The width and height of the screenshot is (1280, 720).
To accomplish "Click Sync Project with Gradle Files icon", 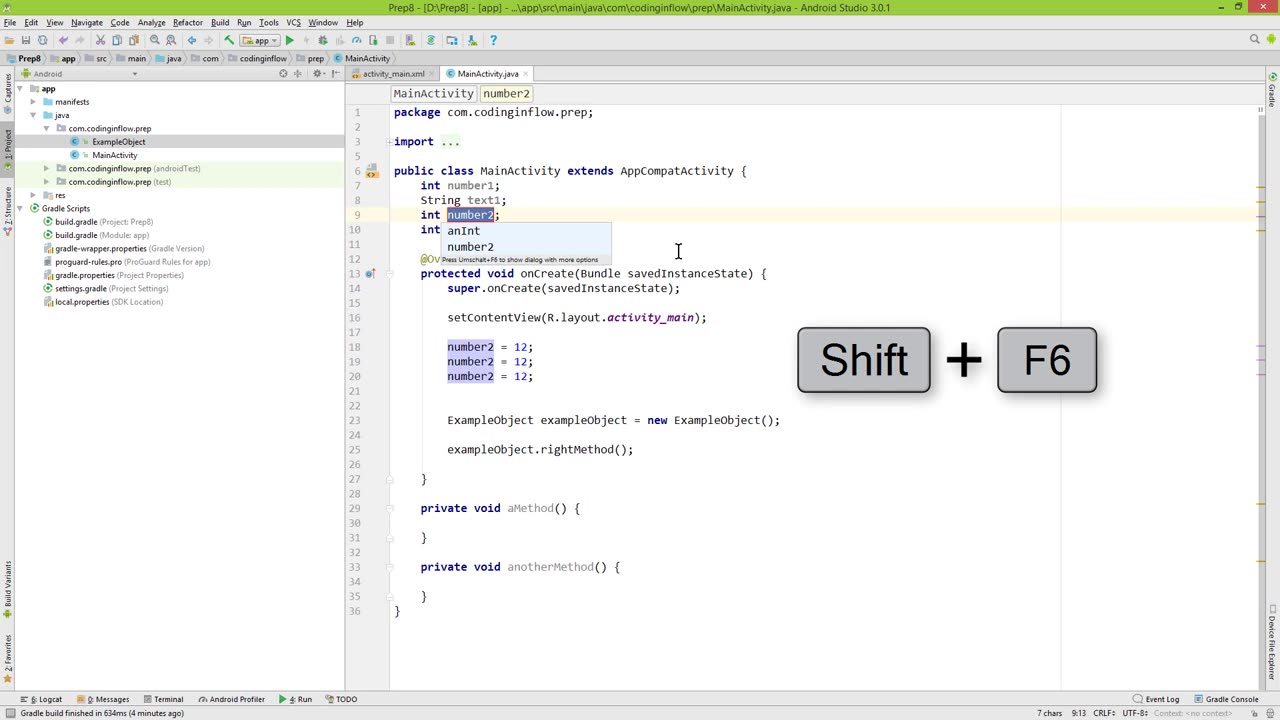I will [x=431, y=40].
